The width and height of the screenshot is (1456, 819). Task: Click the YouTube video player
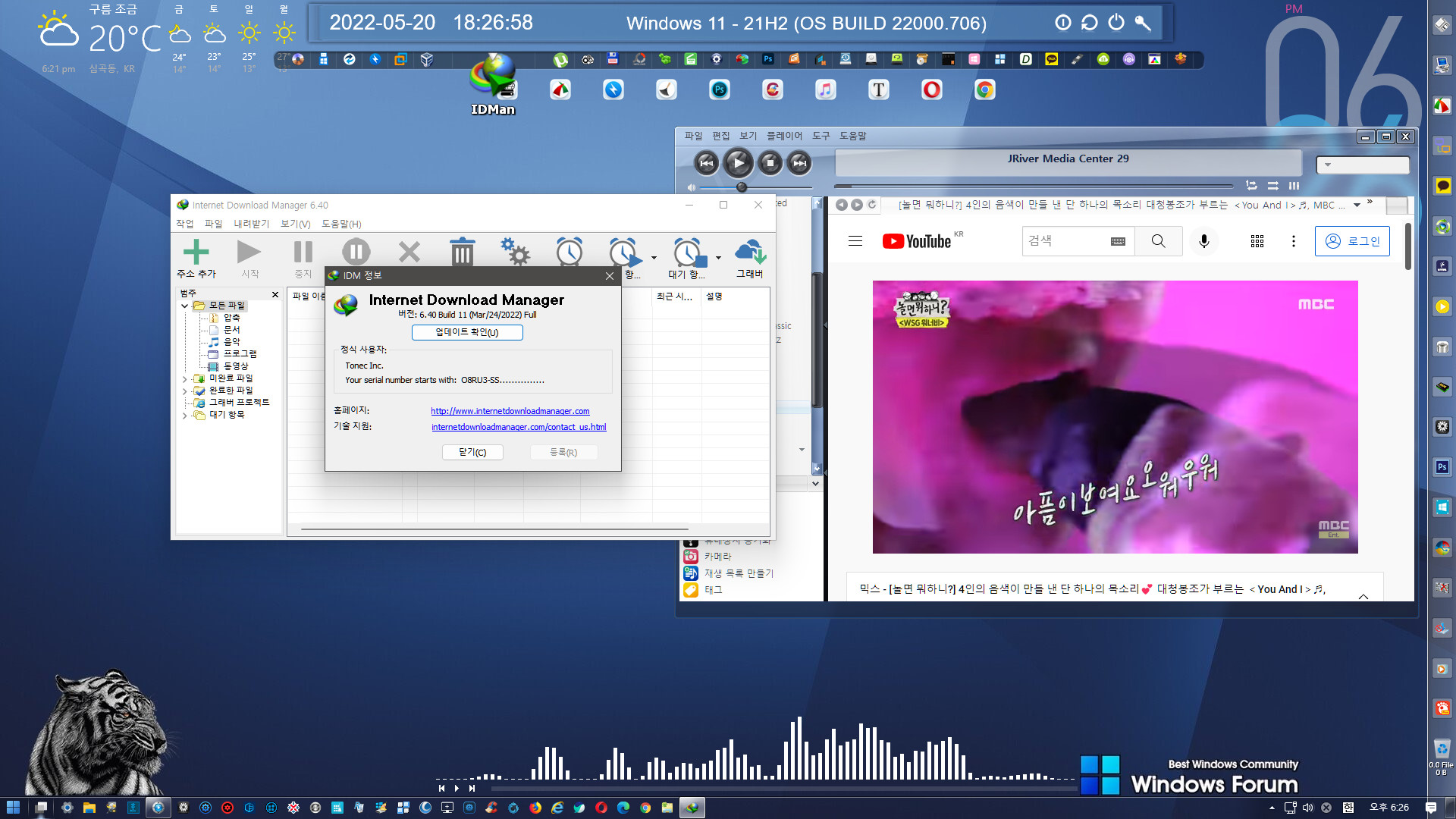point(1115,417)
